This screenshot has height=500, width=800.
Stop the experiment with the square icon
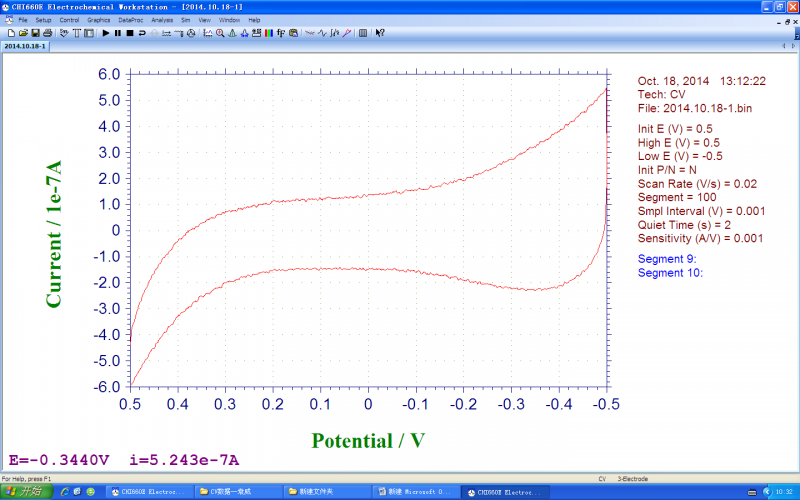[130, 33]
